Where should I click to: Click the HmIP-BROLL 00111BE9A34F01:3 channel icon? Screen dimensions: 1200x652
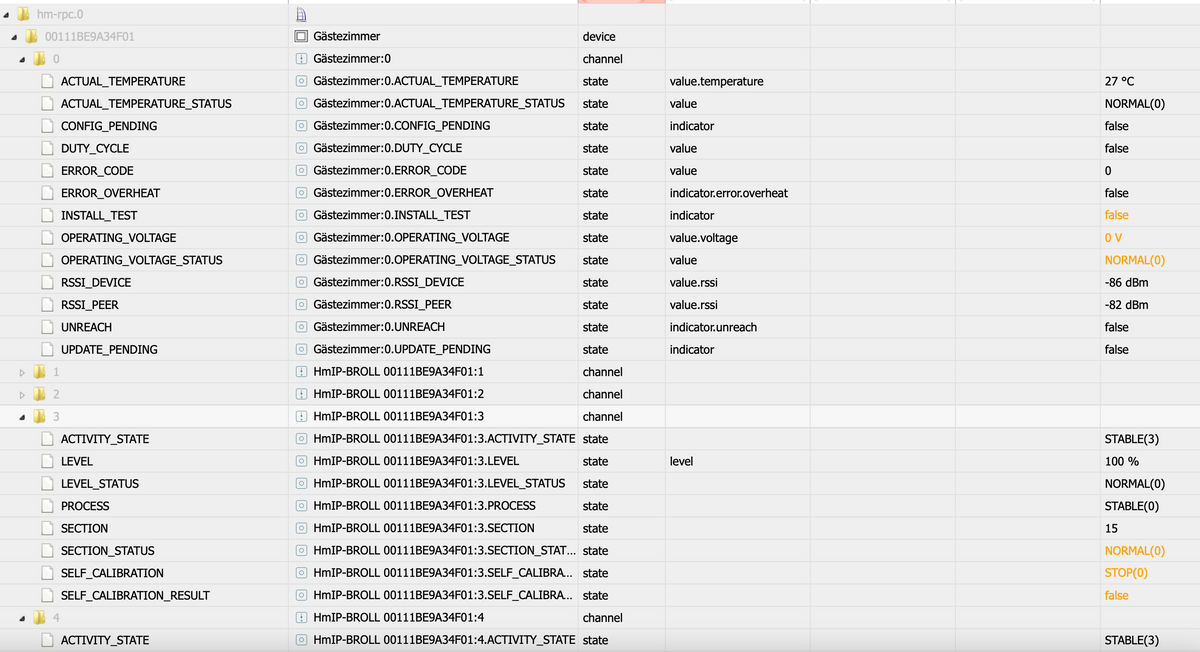click(301, 417)
